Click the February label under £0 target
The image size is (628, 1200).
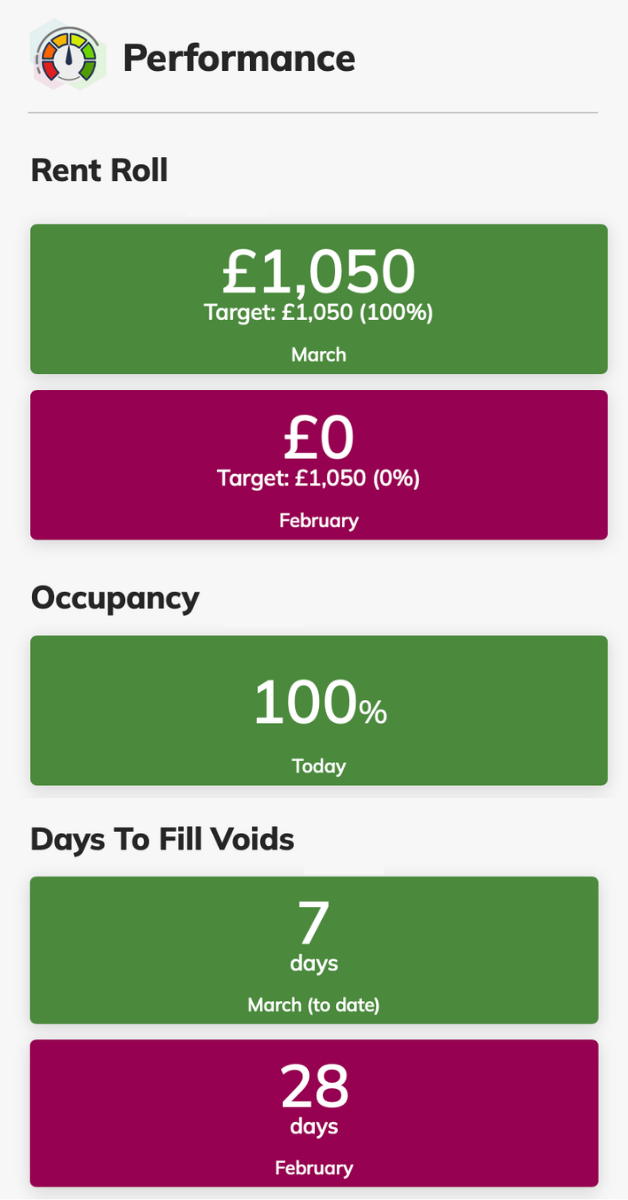point(318,521)
